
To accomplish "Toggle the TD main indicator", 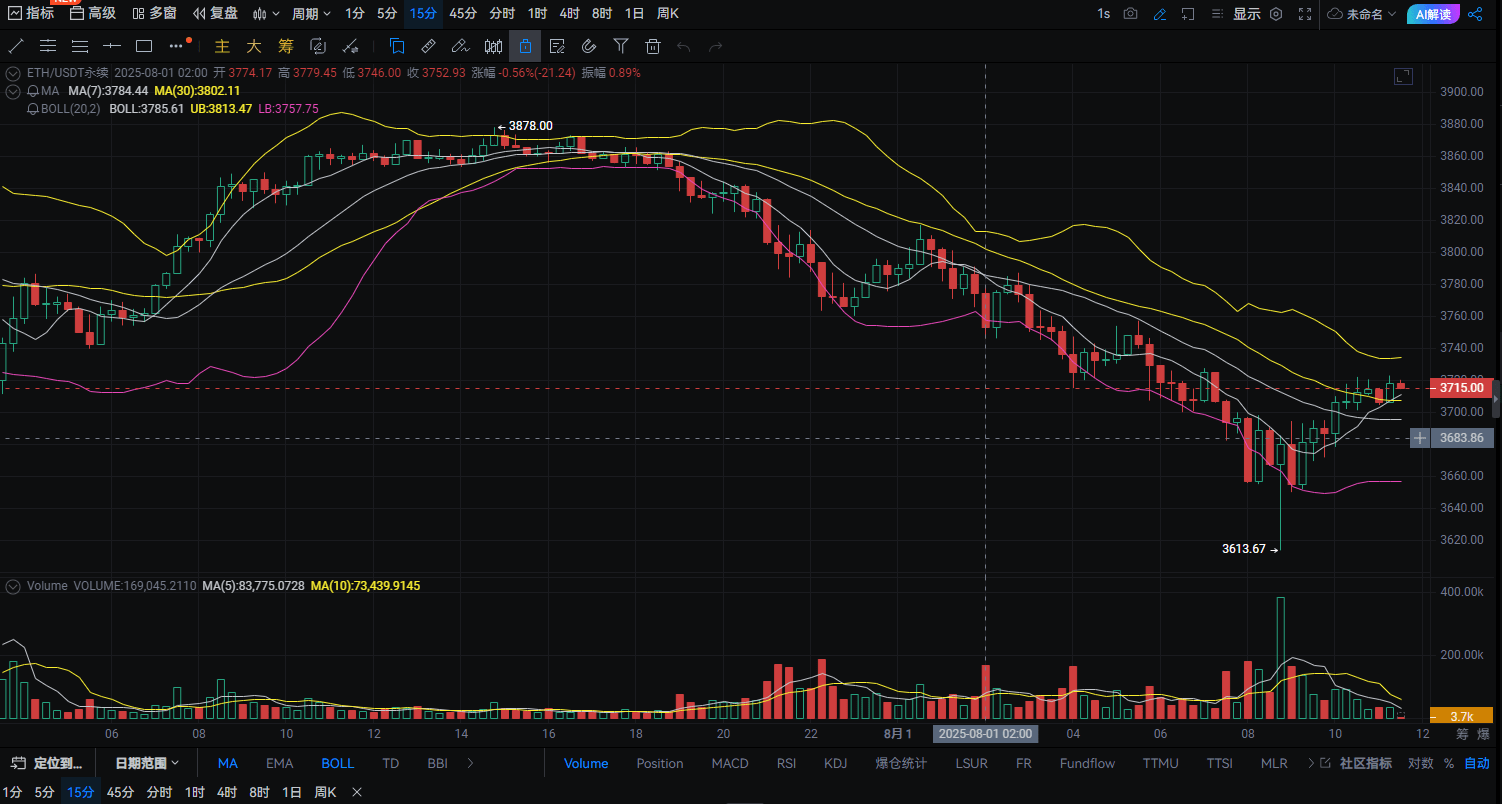I will pyautogui.click(x=390, y=763).
